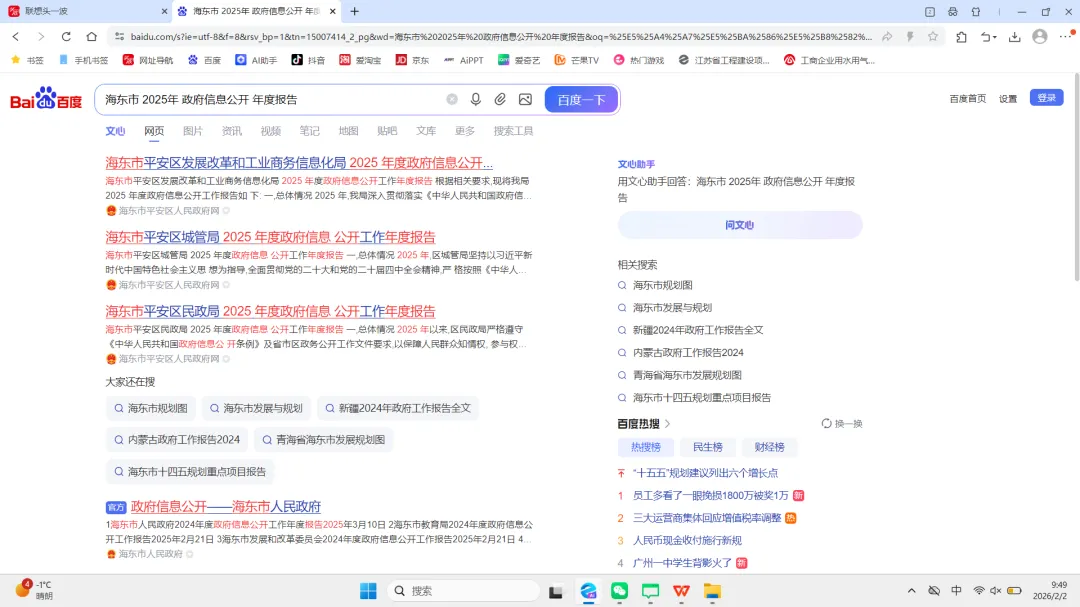Viewport: 1080px width, 607px height.
Task: Reload the current page
Action: coord(66,37)
